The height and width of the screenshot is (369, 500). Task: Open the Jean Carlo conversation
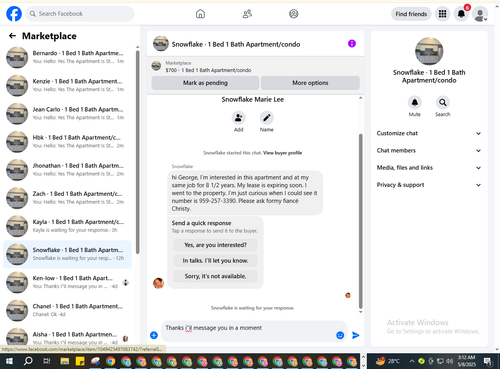click(68, 113)
